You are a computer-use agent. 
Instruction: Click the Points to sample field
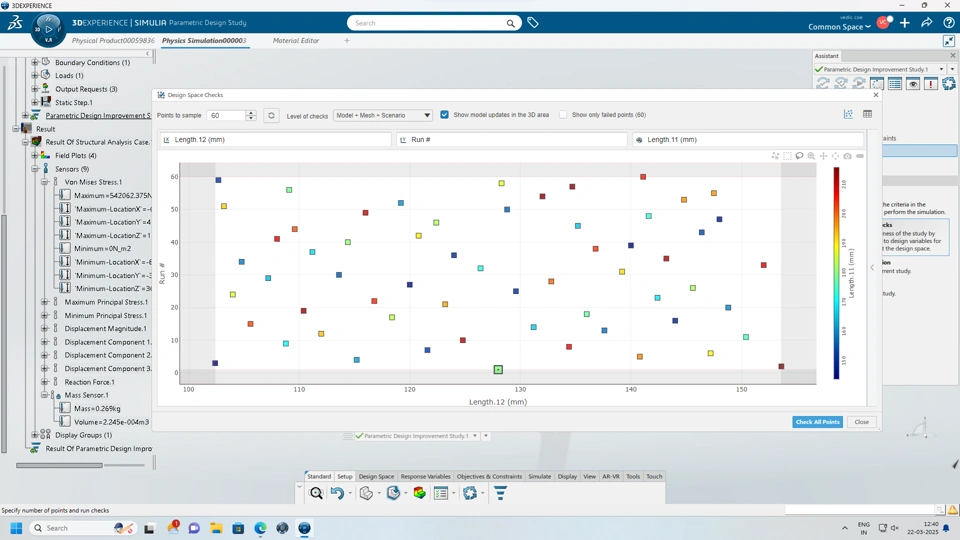[x=226, y=115]
